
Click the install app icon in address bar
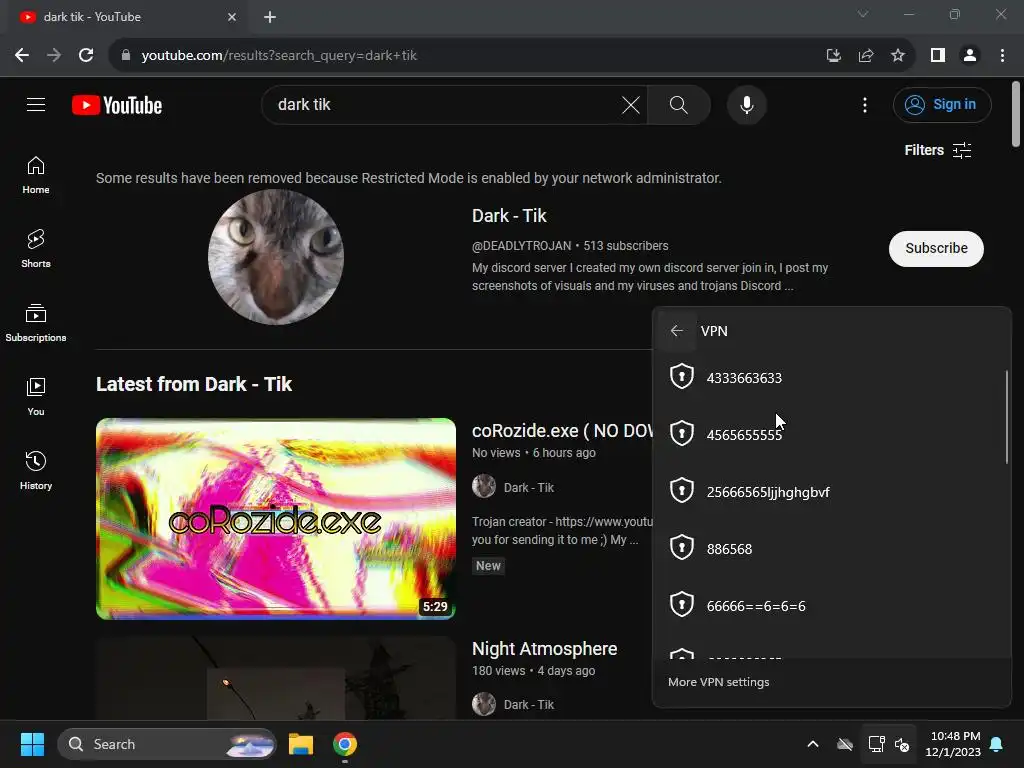pyautogui.click(x=833, y=56)
